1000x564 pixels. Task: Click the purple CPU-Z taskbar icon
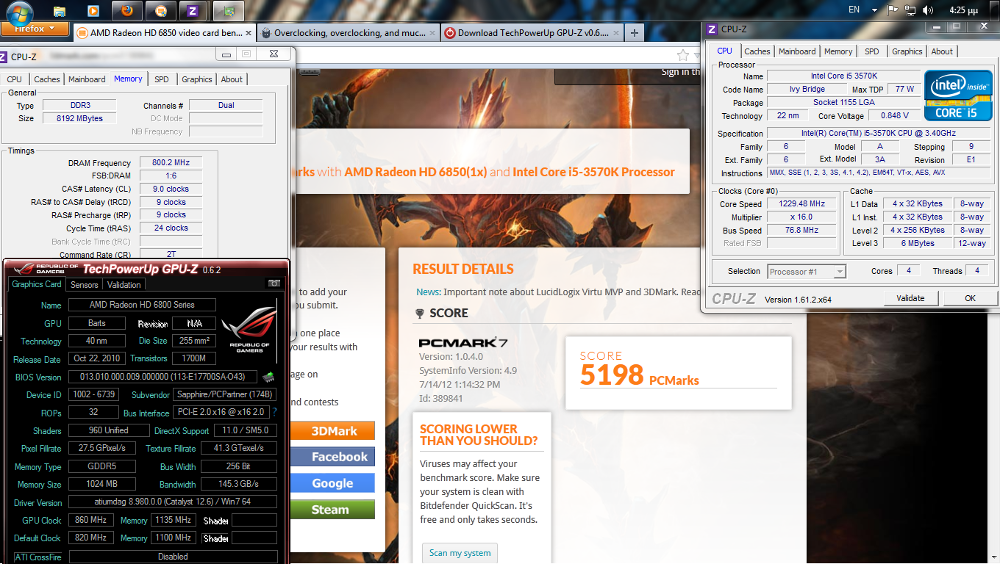coord(193,11)
